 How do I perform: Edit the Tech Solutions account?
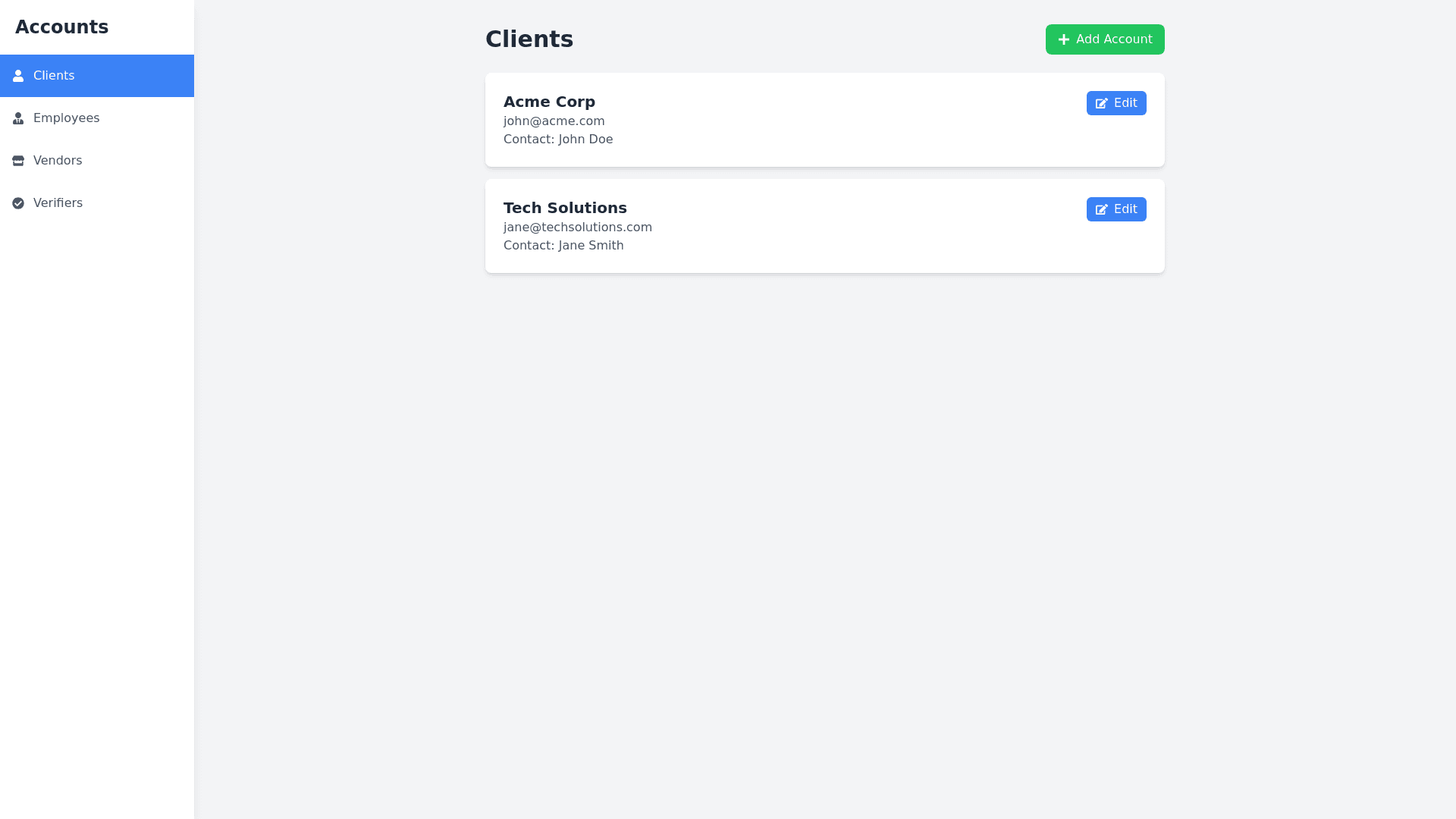click(1116, 209)
